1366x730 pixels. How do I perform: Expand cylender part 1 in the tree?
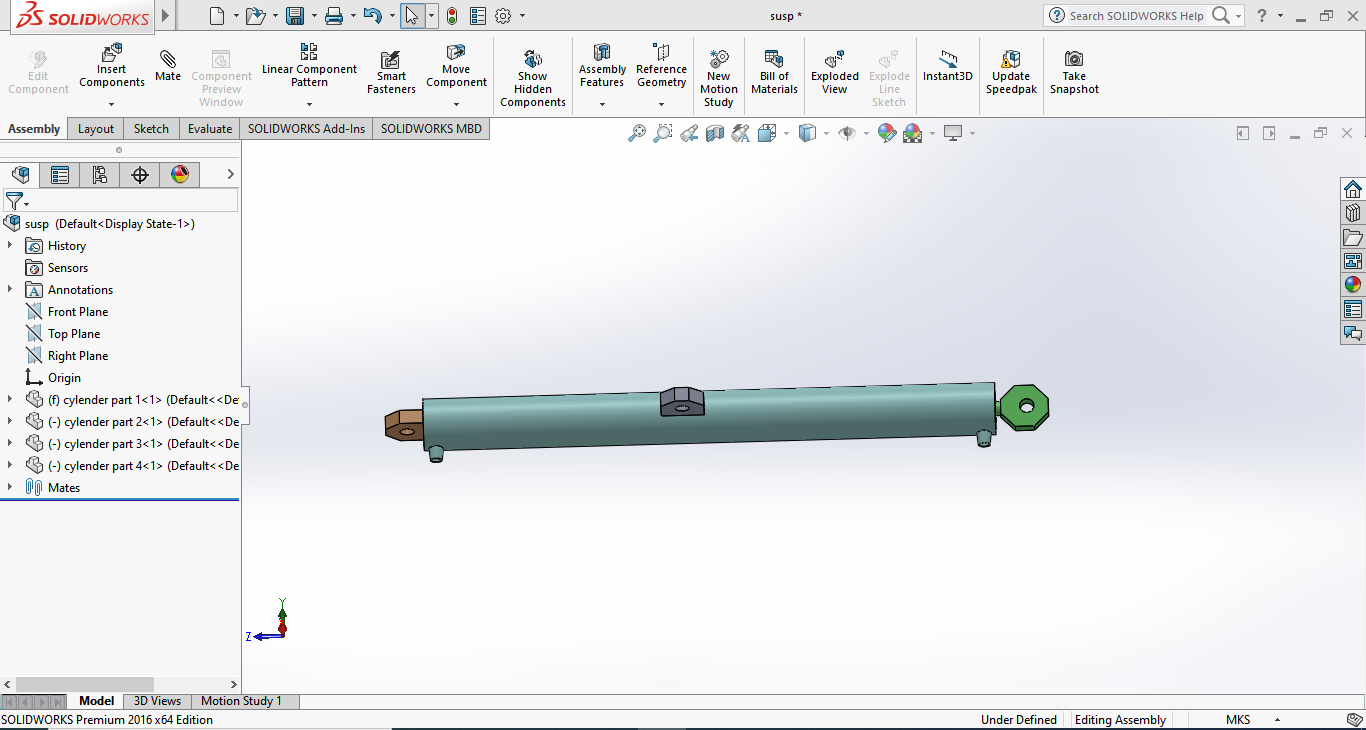10,399
